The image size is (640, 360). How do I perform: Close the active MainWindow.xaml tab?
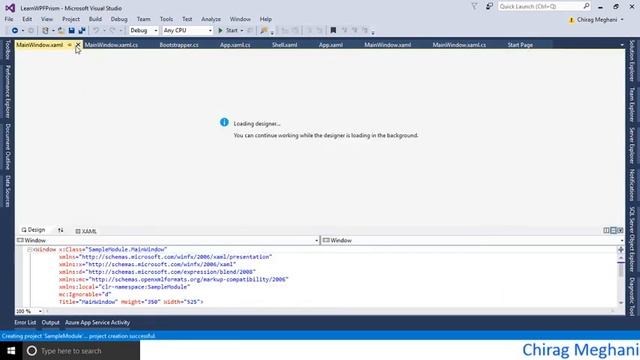(x=78, y=45)
